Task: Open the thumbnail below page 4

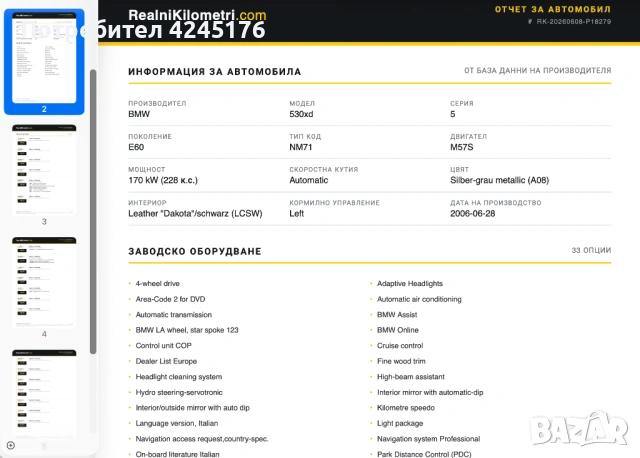Action: coord(44,393)
